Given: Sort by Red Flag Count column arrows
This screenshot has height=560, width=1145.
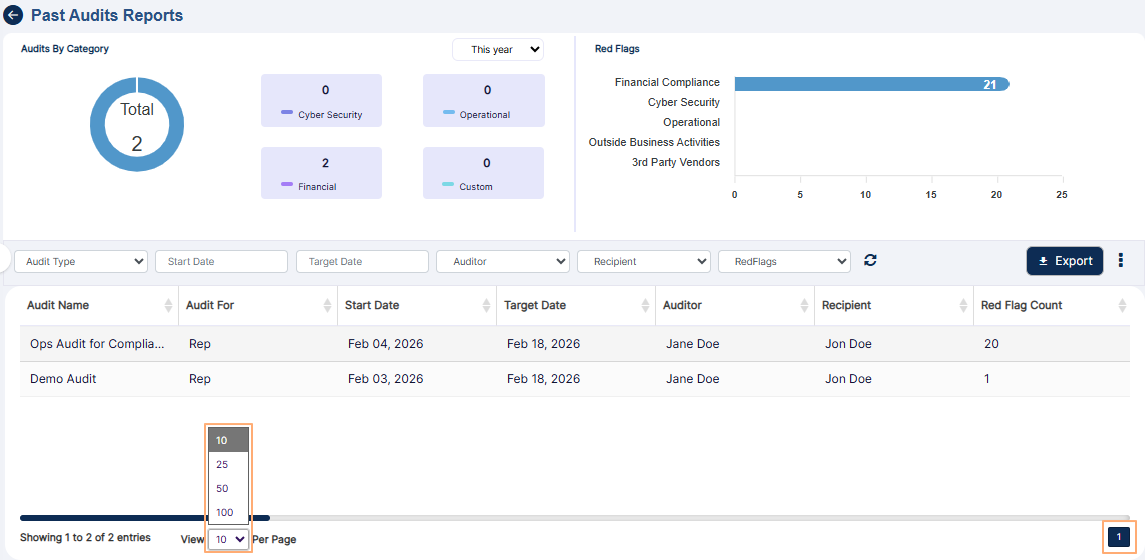Looking at the screenshot, I should [x=1122, y=306].
